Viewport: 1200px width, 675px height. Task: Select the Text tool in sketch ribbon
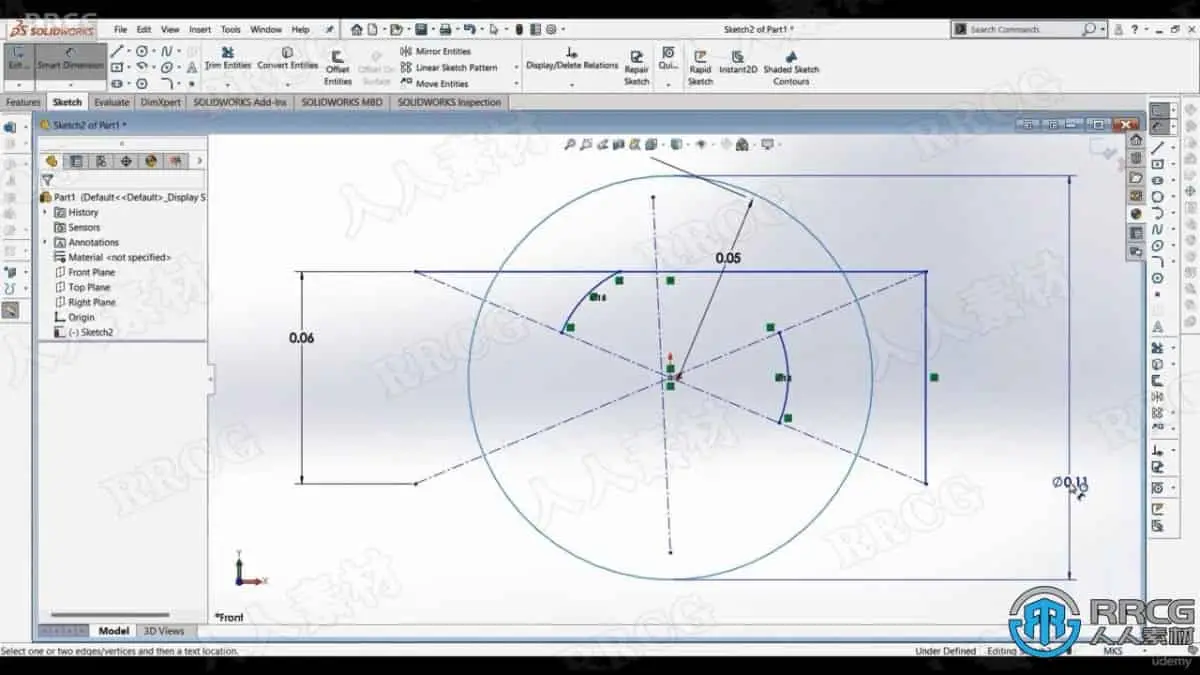(192, 67)
